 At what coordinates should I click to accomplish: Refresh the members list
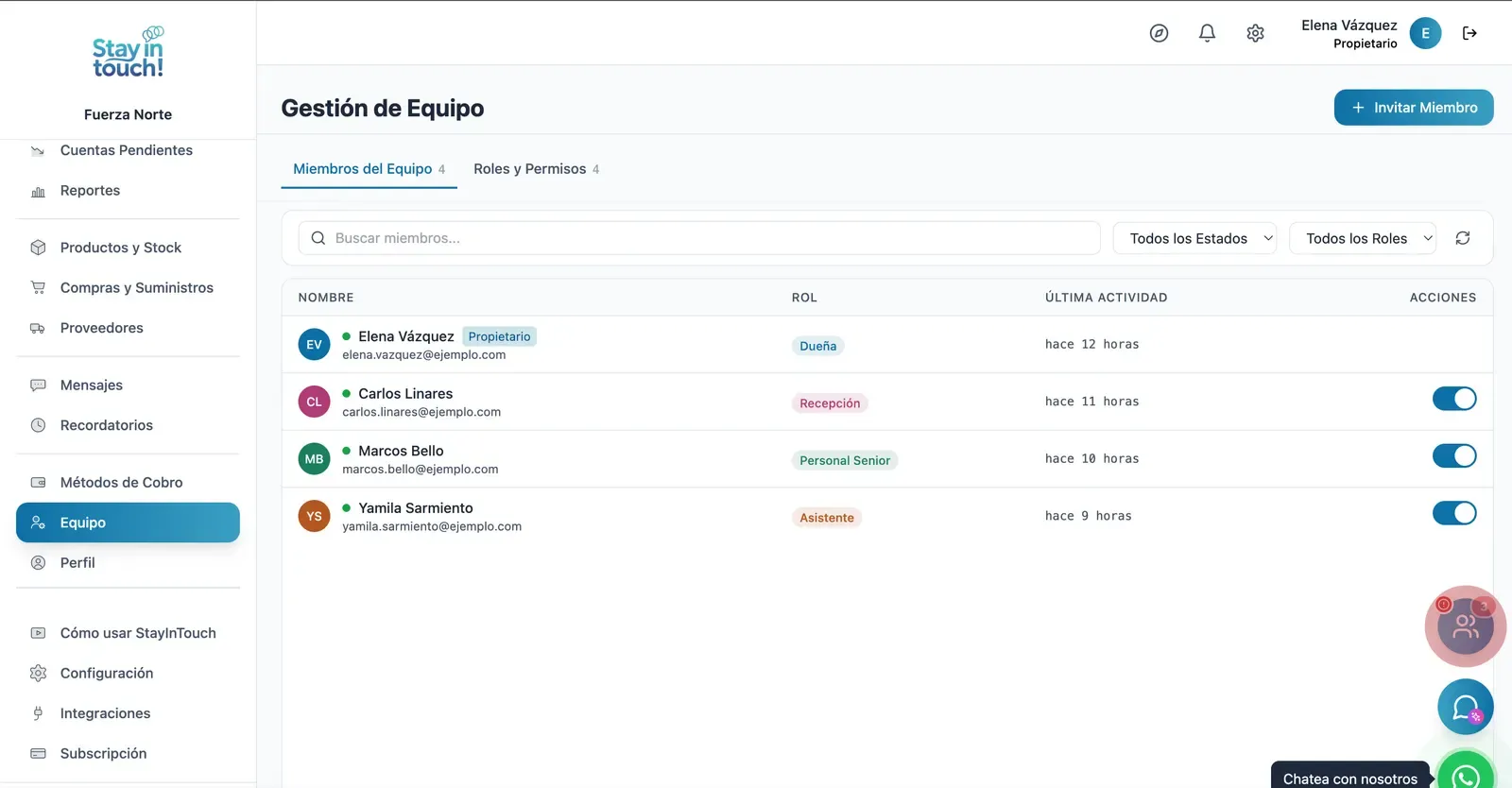[x=1463, y=238]
